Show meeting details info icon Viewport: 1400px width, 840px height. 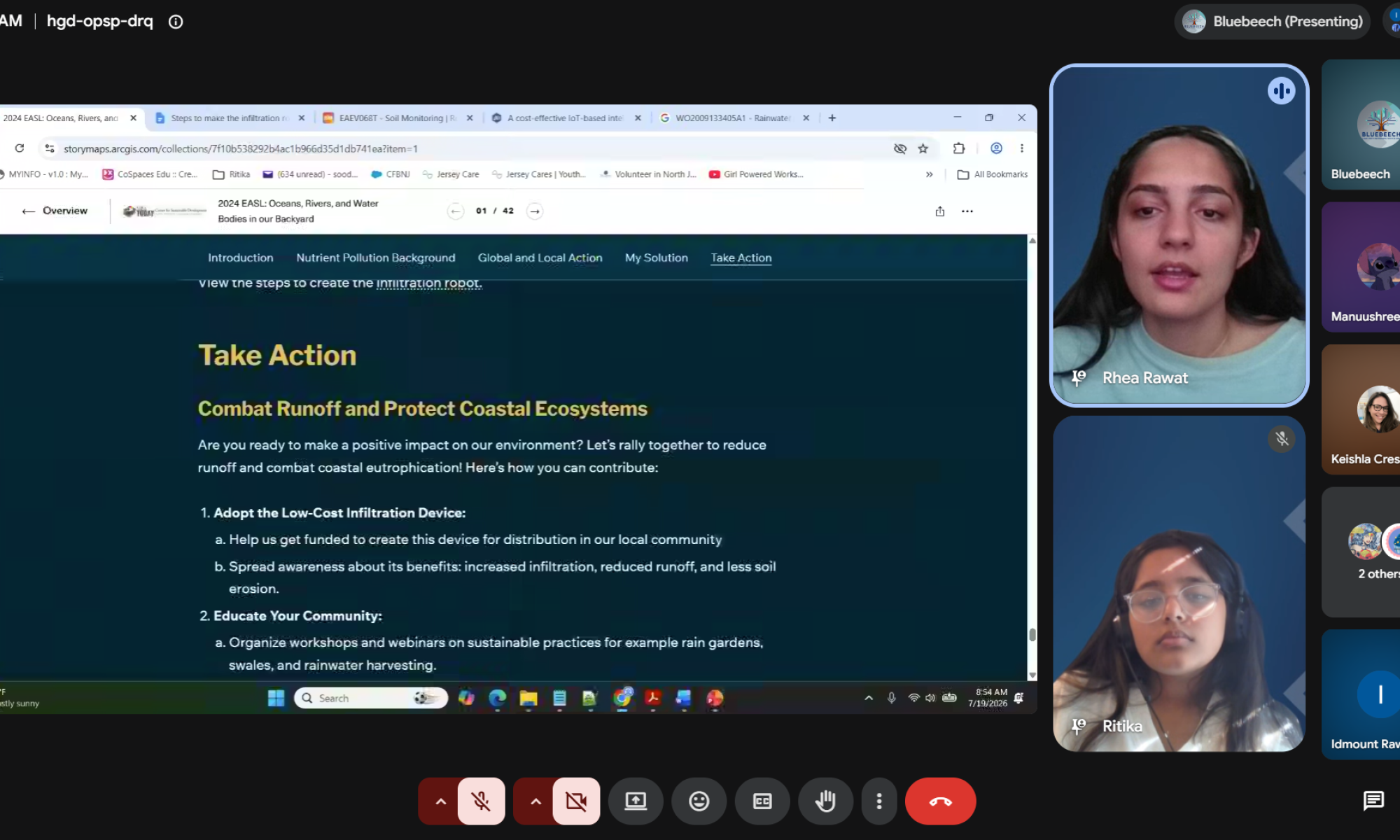(x=176, y=22)
